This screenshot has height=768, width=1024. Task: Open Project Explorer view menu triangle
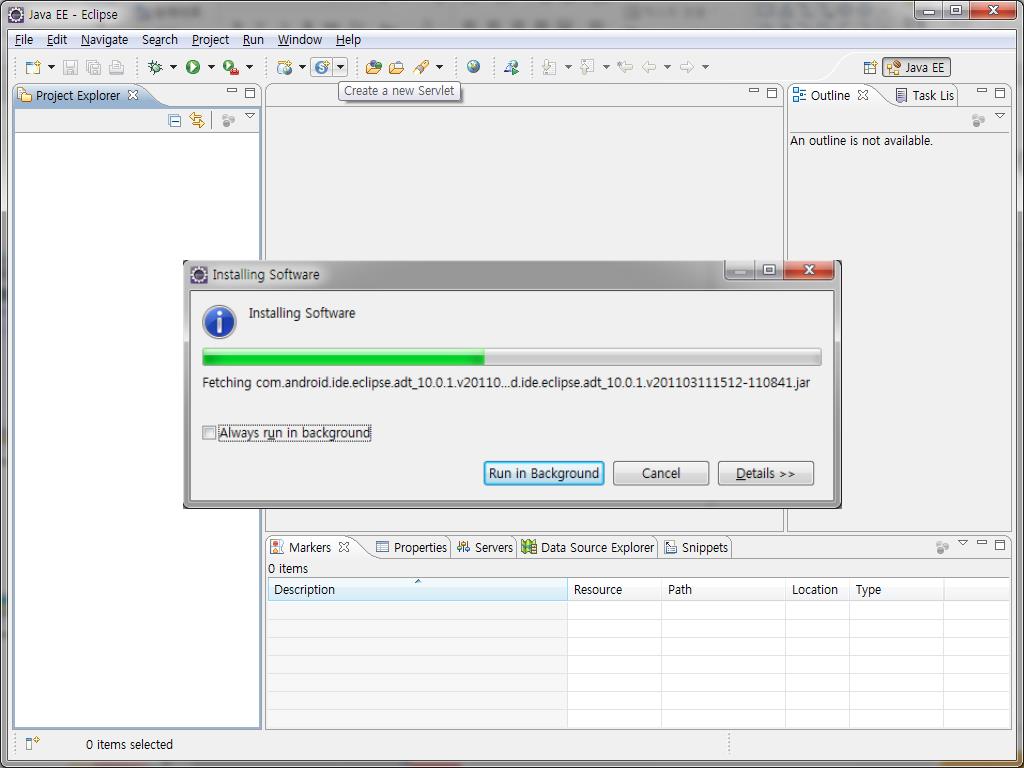(x=249, y=116)
